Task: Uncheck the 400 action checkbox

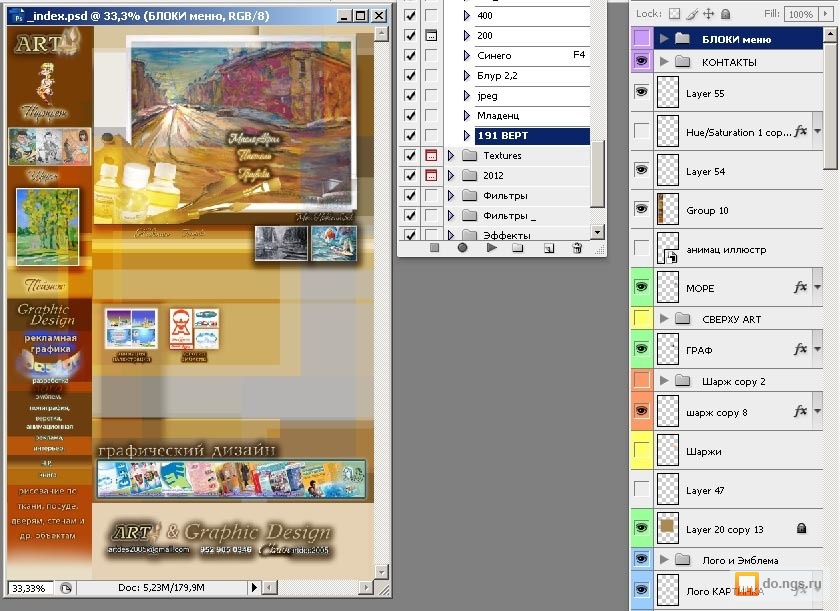Action: coord(410,16)
